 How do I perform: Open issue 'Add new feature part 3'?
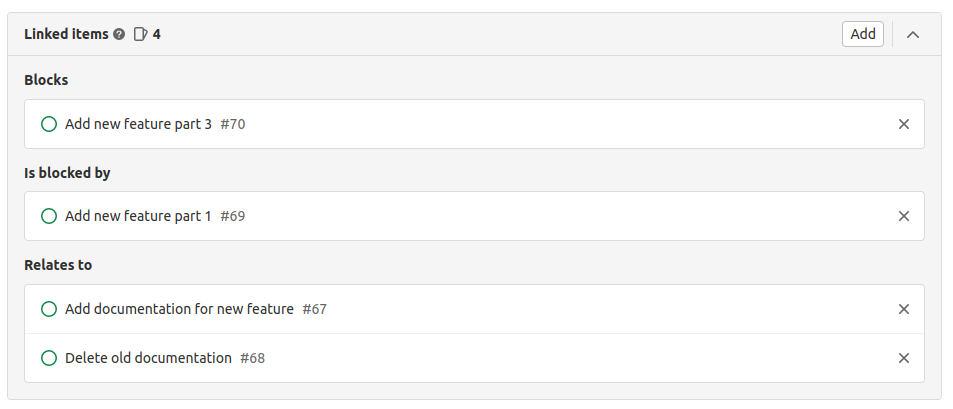coord(138,124)
